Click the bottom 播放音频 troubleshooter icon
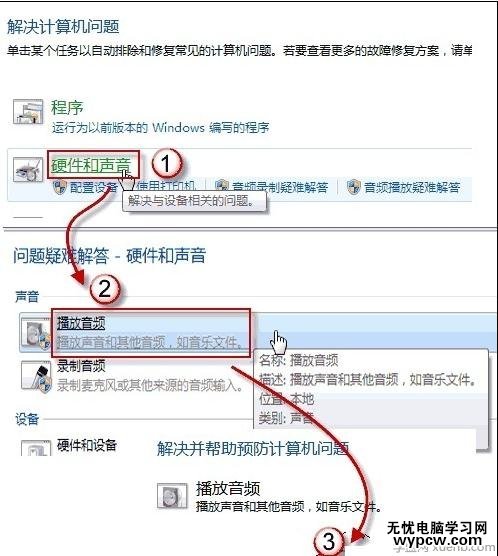Viewport: 498px width, 556px height. 172,495
